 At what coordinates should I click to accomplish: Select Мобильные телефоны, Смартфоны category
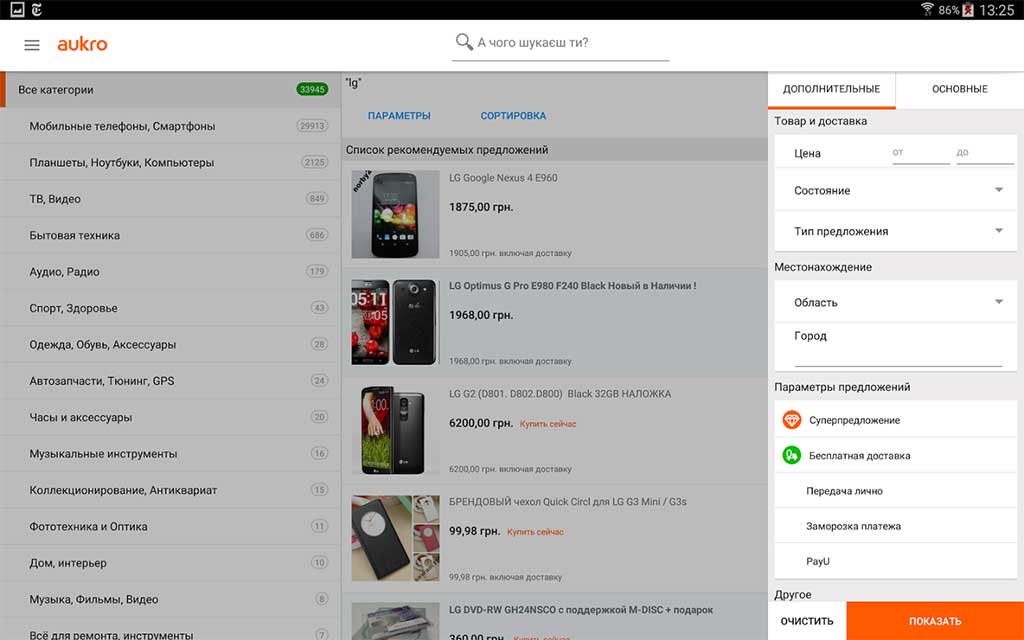pyautogui.click(x=170, y=126)
